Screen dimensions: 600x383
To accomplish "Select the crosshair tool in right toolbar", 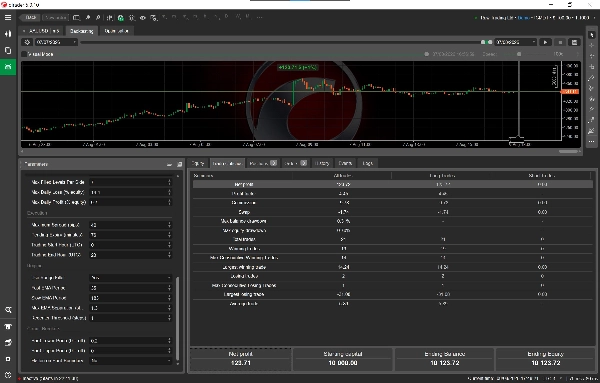I will pyautogui.click(x=591, y=45).
